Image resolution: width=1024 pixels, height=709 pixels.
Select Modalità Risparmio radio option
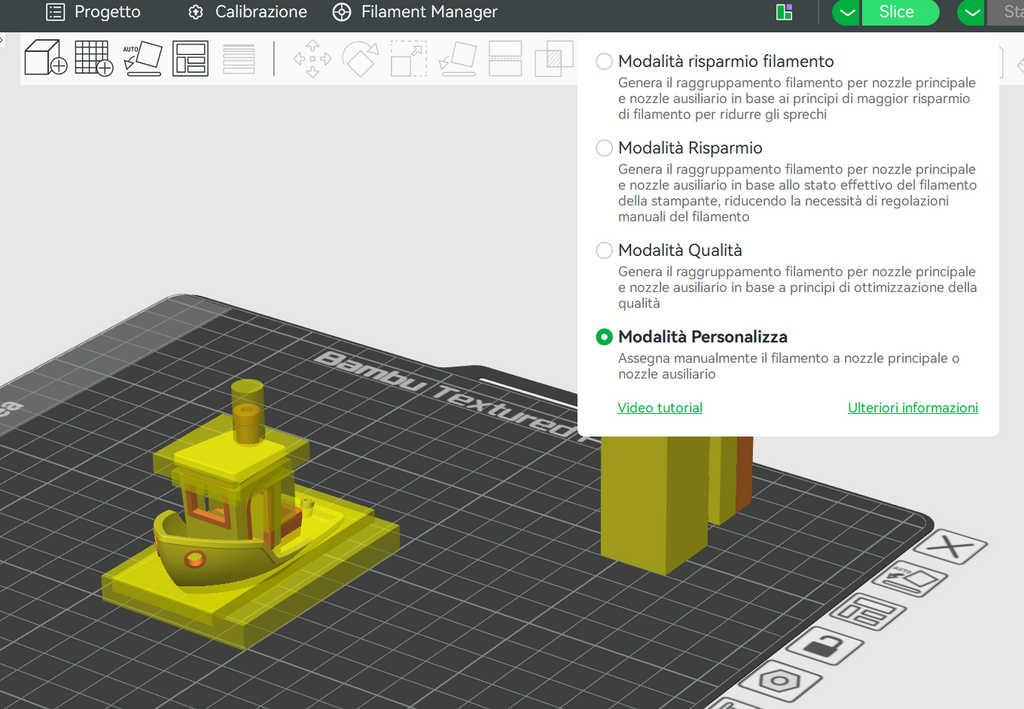tap(604, 148)
